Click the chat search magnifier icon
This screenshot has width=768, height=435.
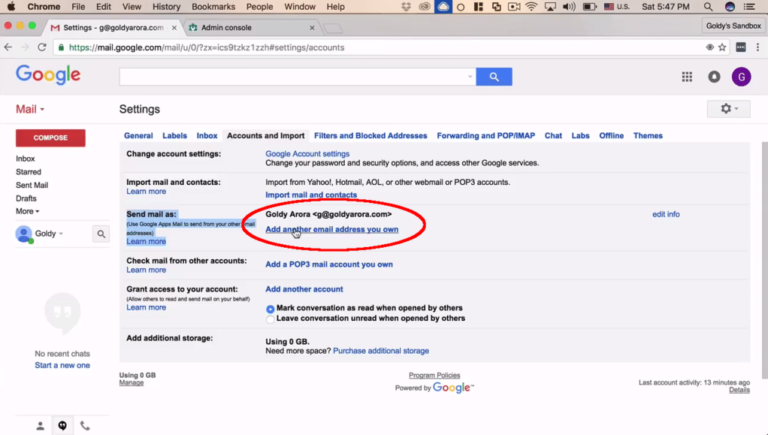pos(101,234)
